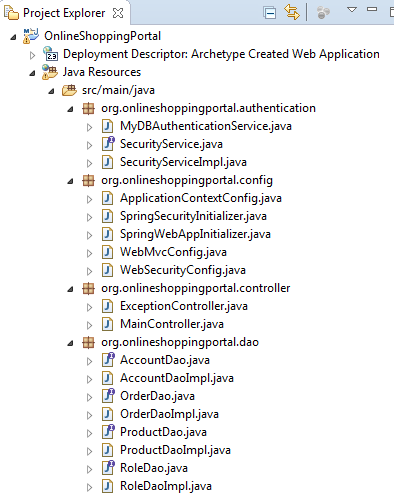Select the Project Explorer tab
394x496 pixels.
point(64,13)
